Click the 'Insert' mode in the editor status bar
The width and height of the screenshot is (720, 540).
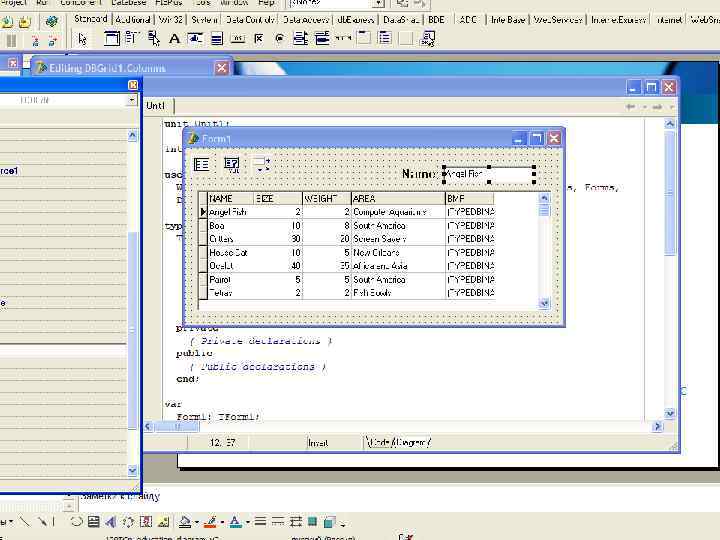318,443
